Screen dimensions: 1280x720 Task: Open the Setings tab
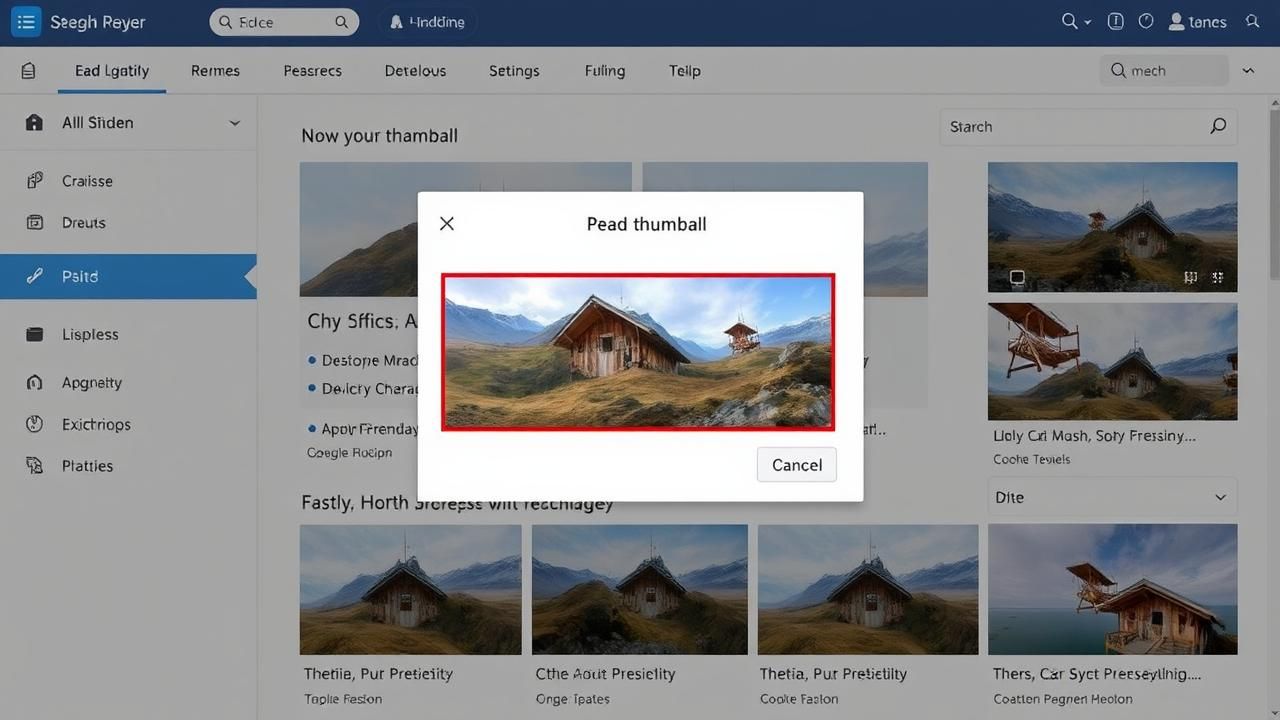point(514,71)
